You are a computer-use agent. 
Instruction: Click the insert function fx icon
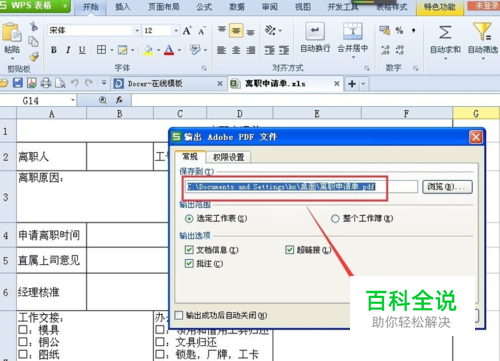coord(119,100)
